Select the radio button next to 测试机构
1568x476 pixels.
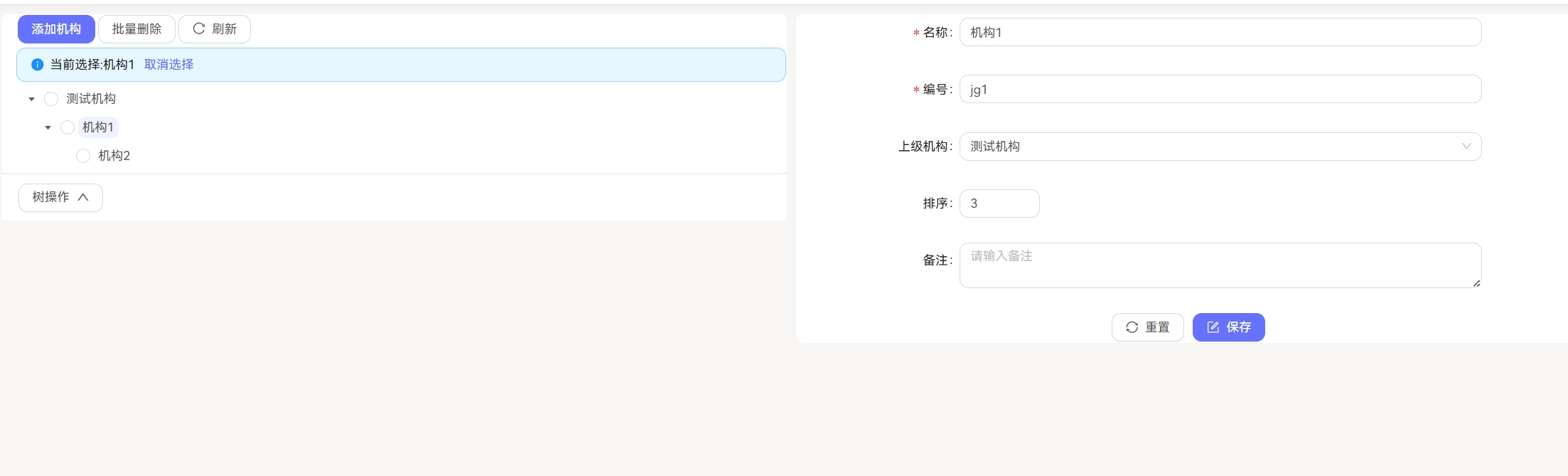click(x=51, y=98)
